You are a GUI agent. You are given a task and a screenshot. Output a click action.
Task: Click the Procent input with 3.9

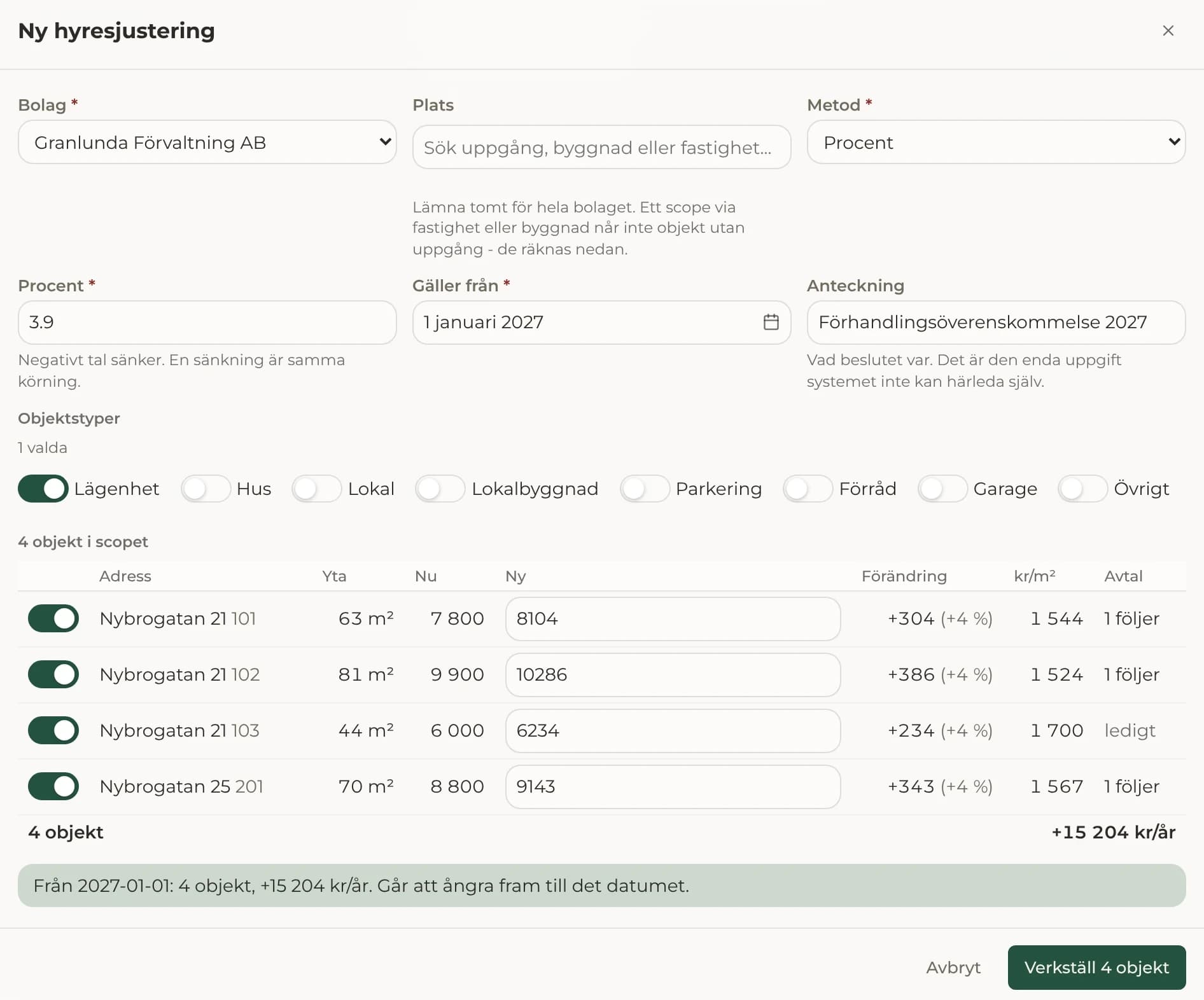(207, 323)
